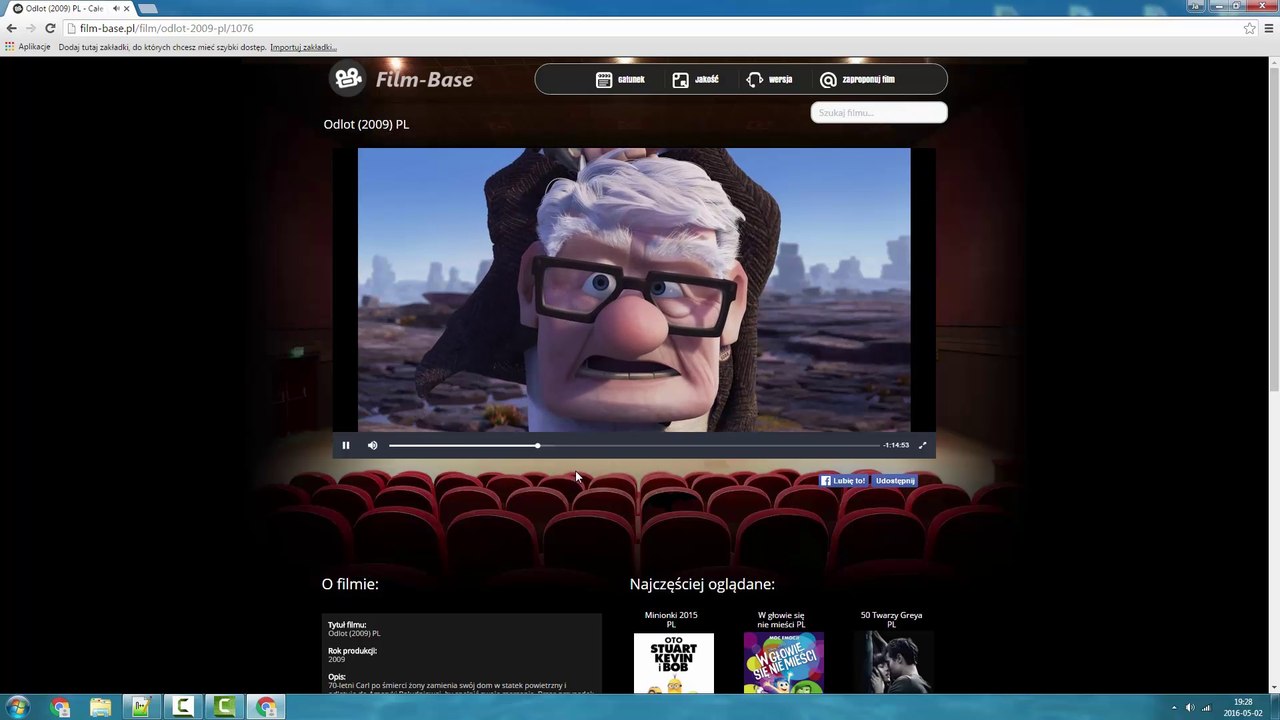Click the Odlot (2009) PL heading
Viewport: 1280px width, 720px height.
[x=366, y=124]
